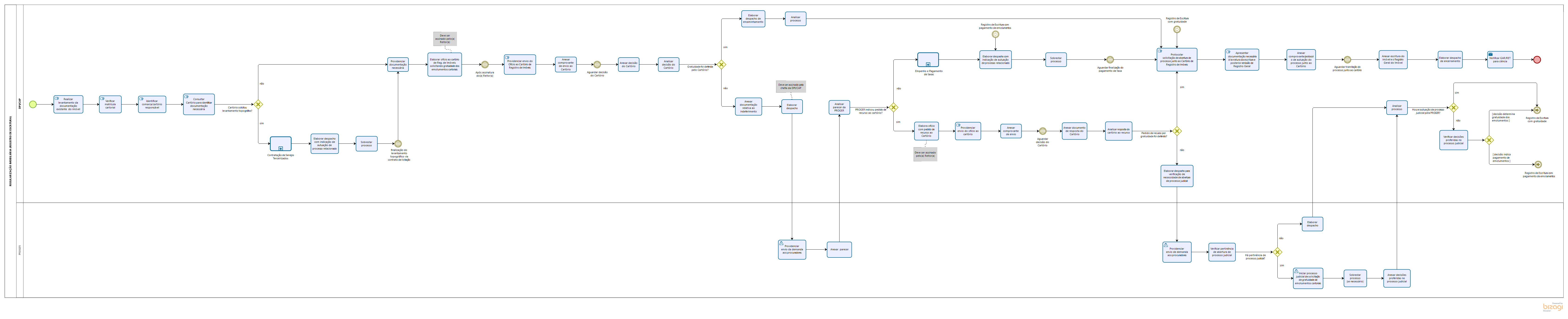Select task 'Providenciar envio do Ofício ao Cartório'
This screenshot has height=319, width=1568.
click(520, 65)
